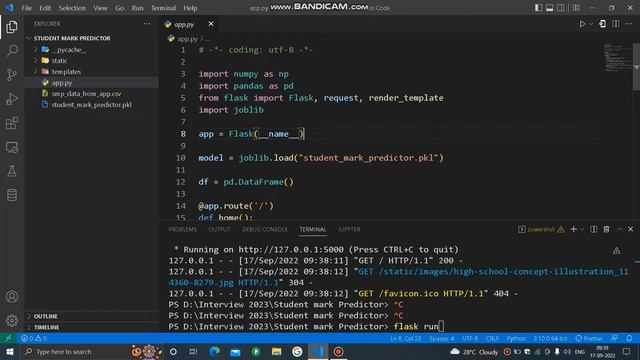Open the Accounts menu icon
The image size is (640, 360).
pos(12,297)
